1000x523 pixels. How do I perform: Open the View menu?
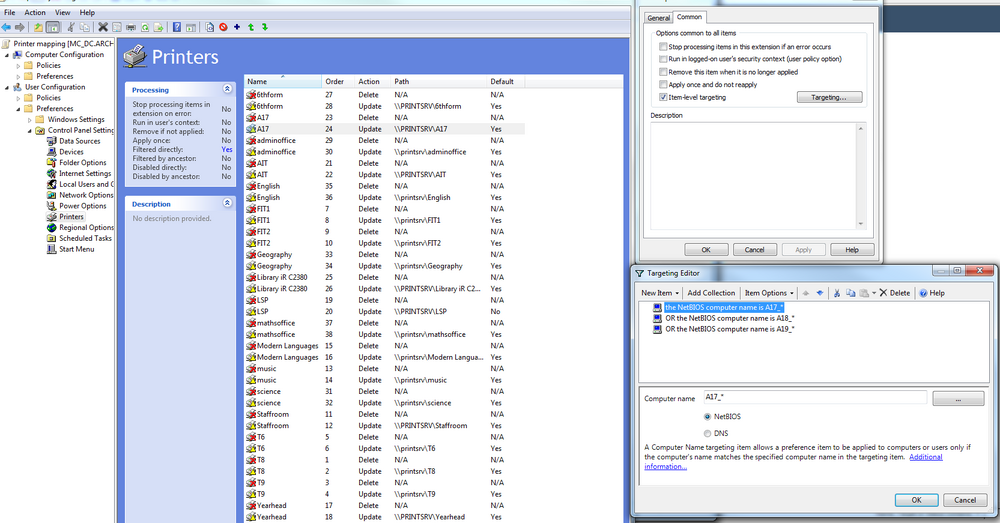62,12
